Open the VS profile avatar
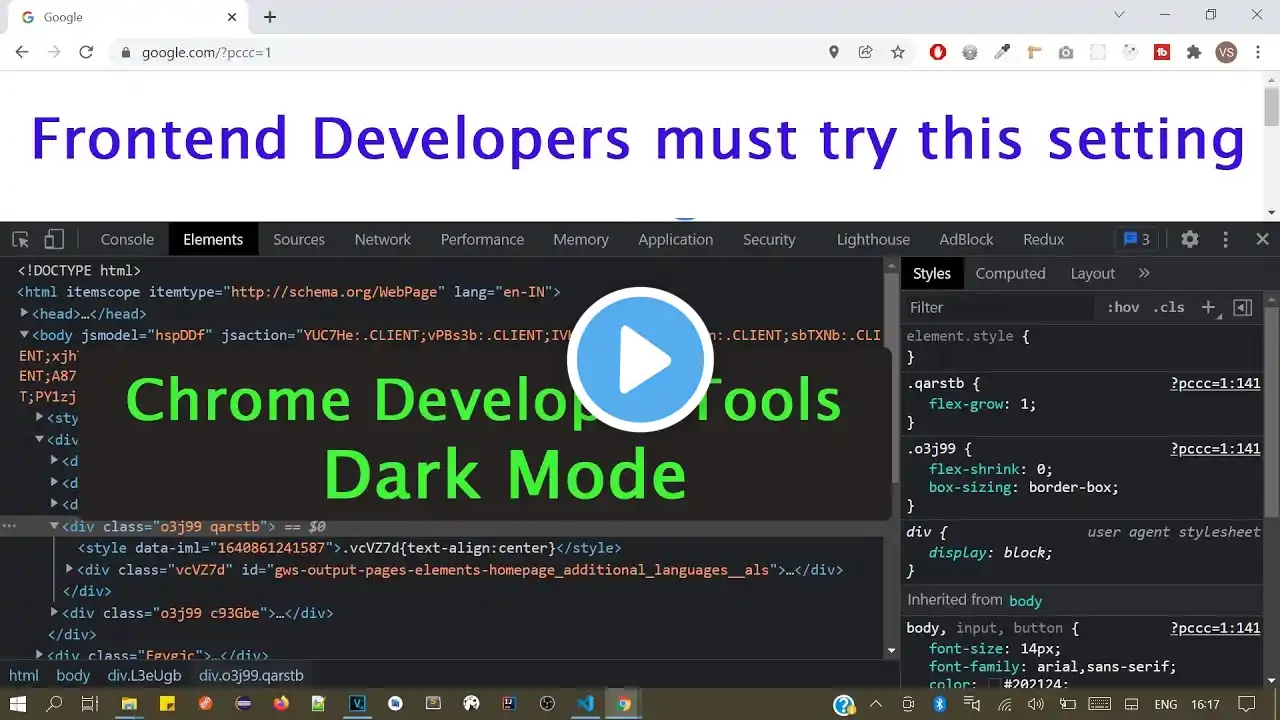The height and width of the screenshot is (720, 1280). 1227,52
